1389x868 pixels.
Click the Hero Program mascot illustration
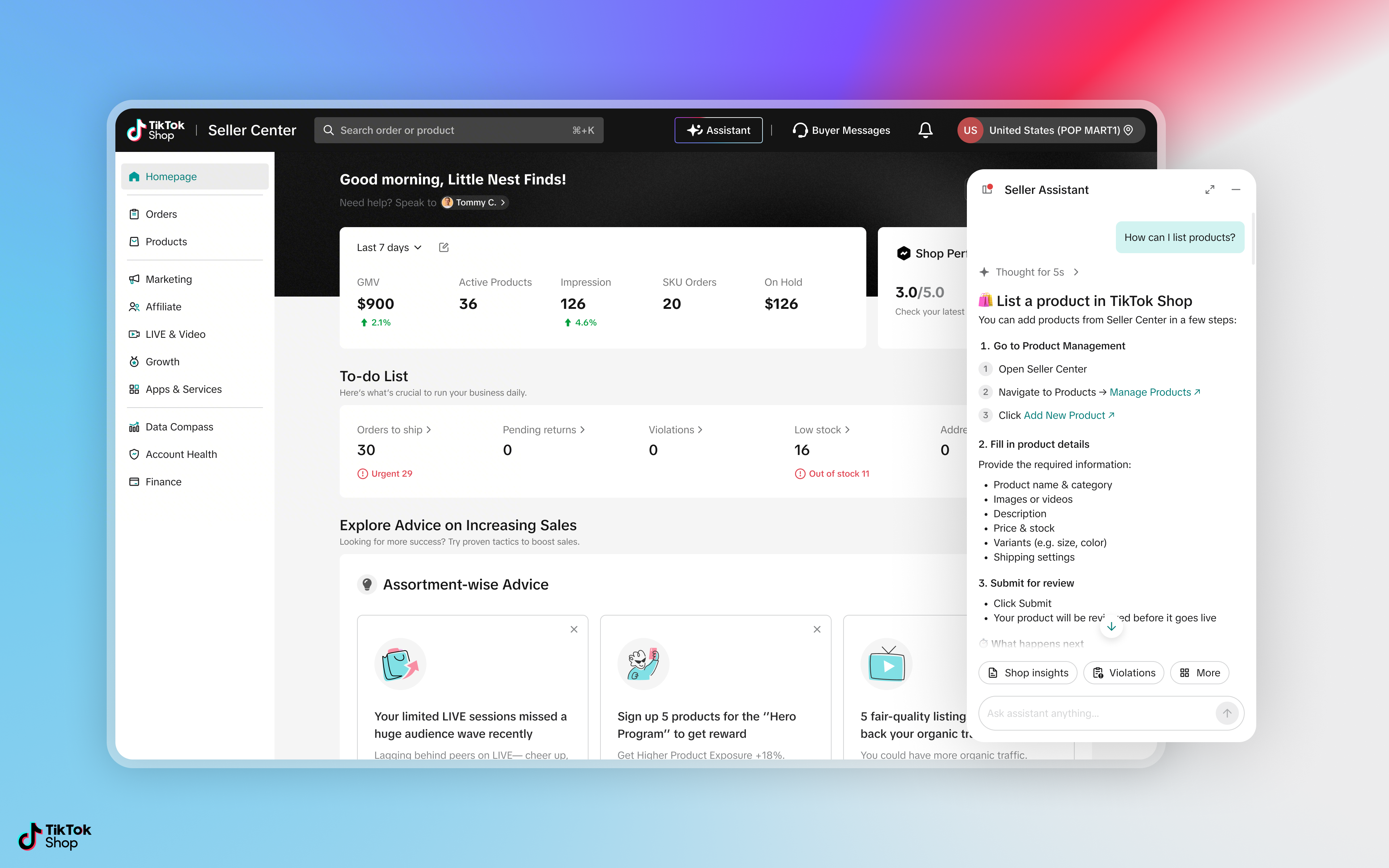coord(643,664)
